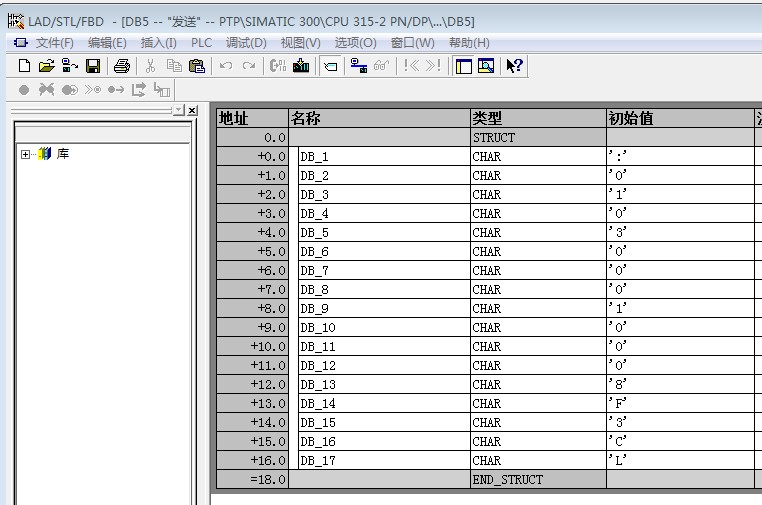Viewport: 762px width, 505px height.
Task: Edit the initial value 'F' of DB_14
Action: point(680,403)
